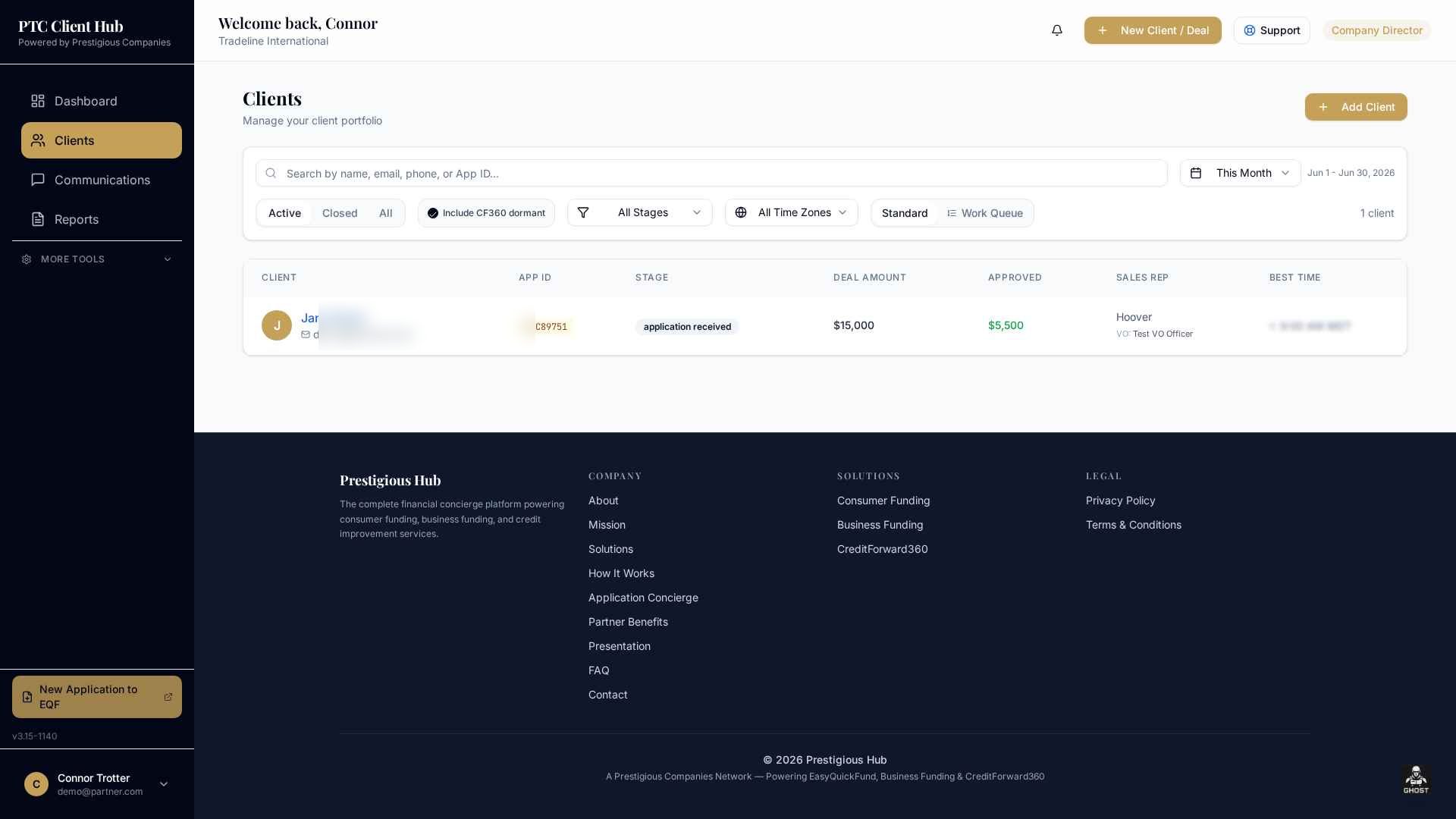
Task: Click the client search input field
Action: [711, 173]
